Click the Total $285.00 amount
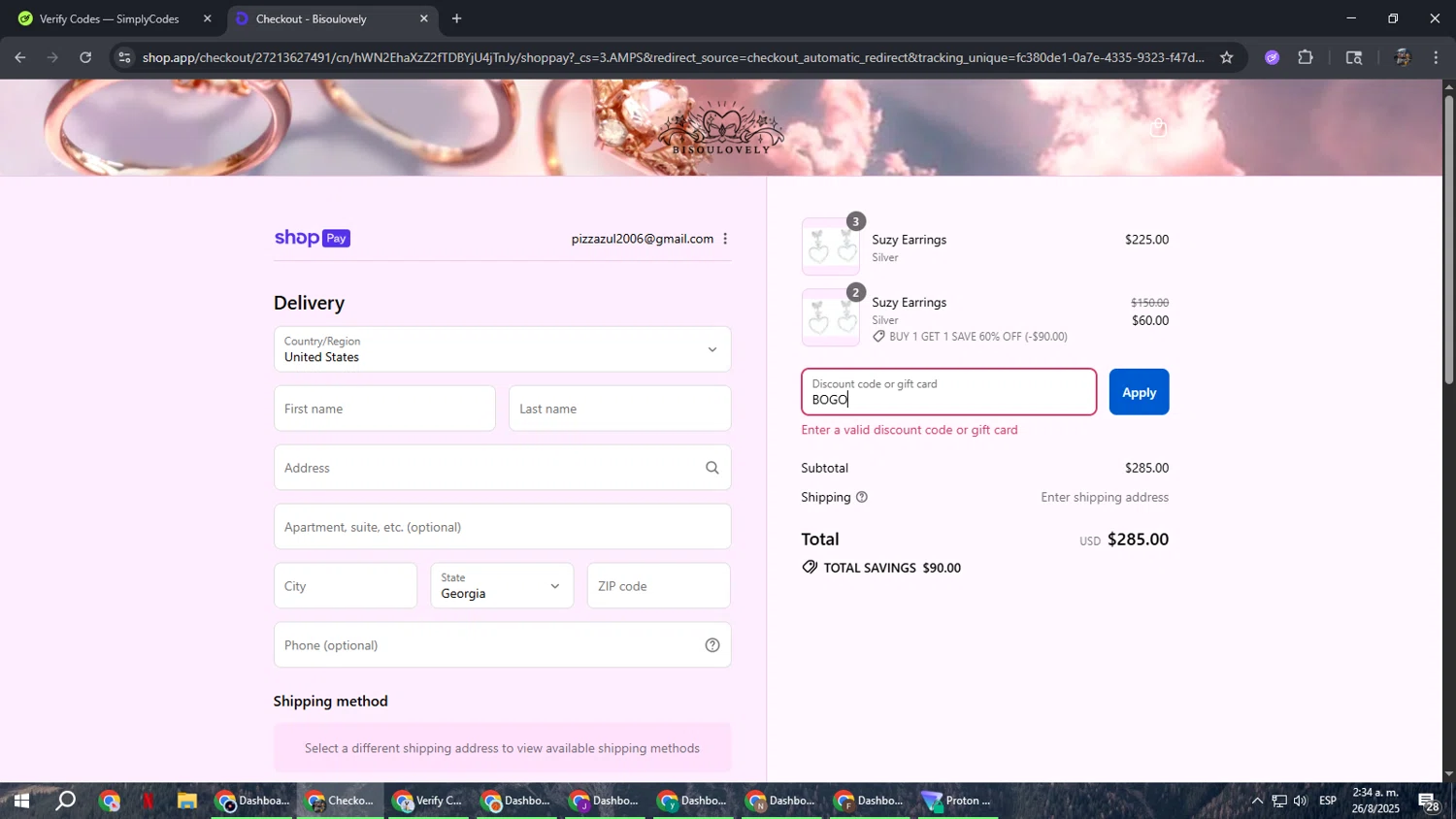 point(1138,540)
